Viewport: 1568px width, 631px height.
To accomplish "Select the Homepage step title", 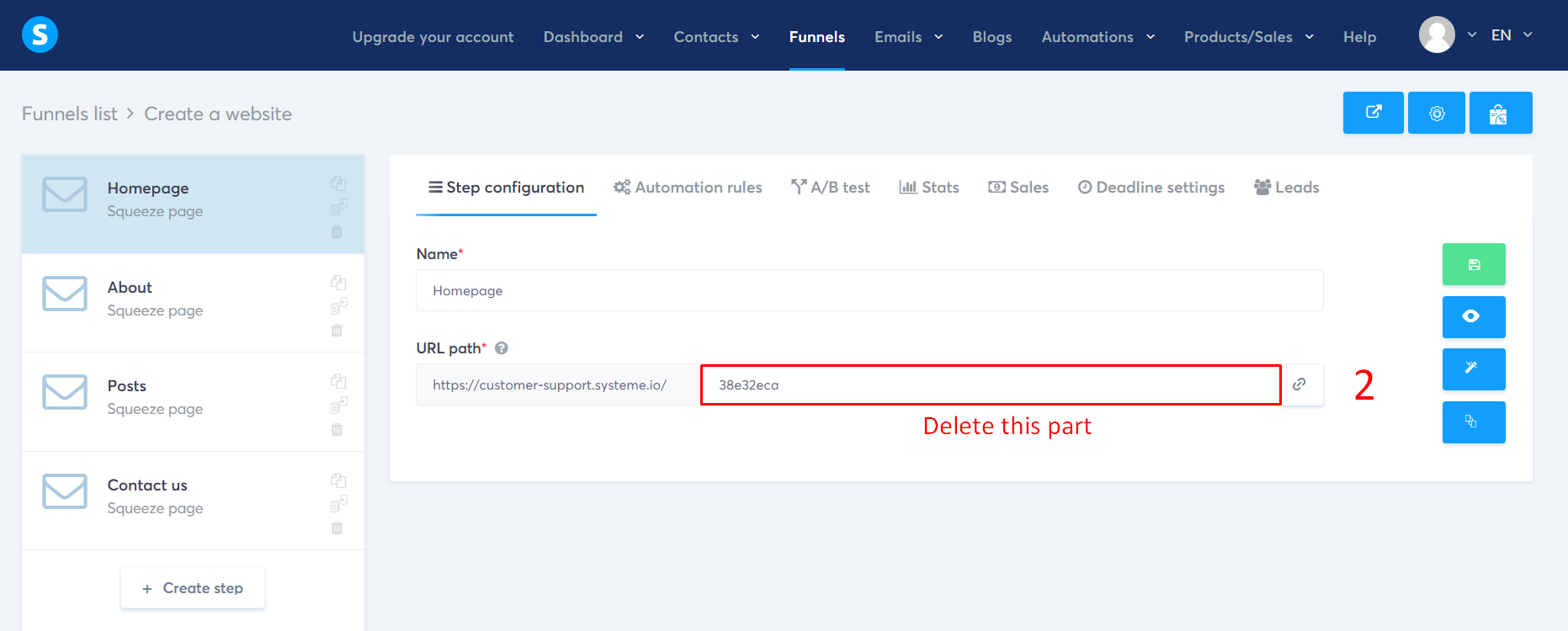I will [x=148, y=188].
